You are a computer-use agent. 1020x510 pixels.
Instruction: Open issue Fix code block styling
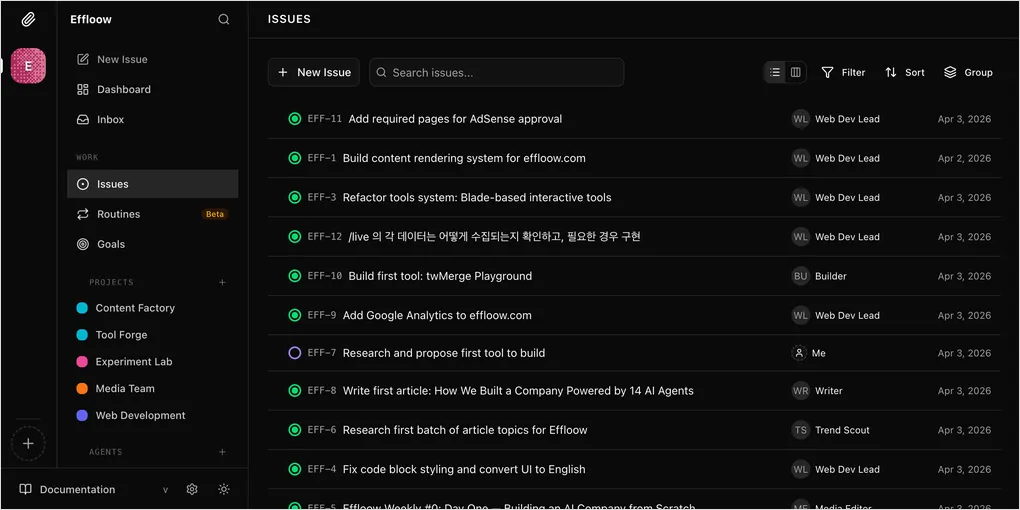tap(464, 469)
